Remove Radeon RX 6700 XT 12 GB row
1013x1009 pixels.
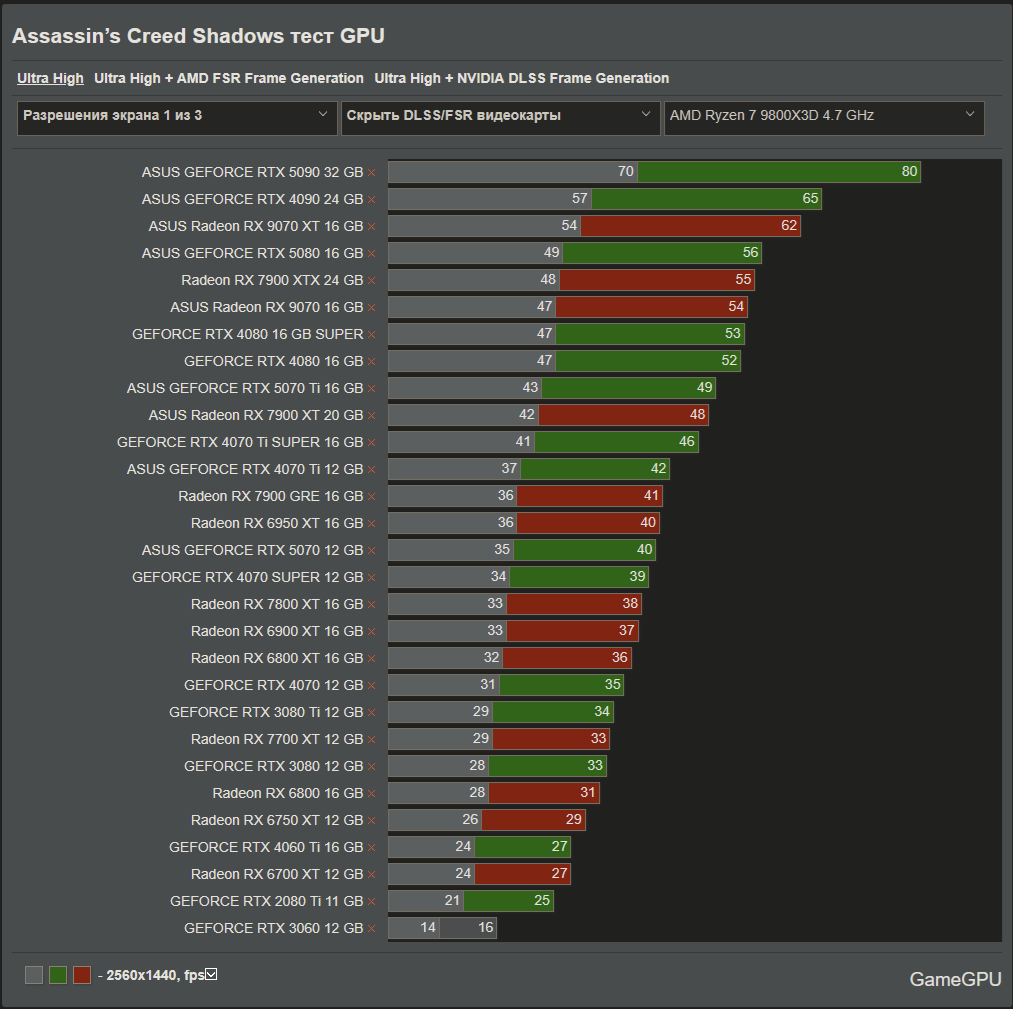pos(371,875)
